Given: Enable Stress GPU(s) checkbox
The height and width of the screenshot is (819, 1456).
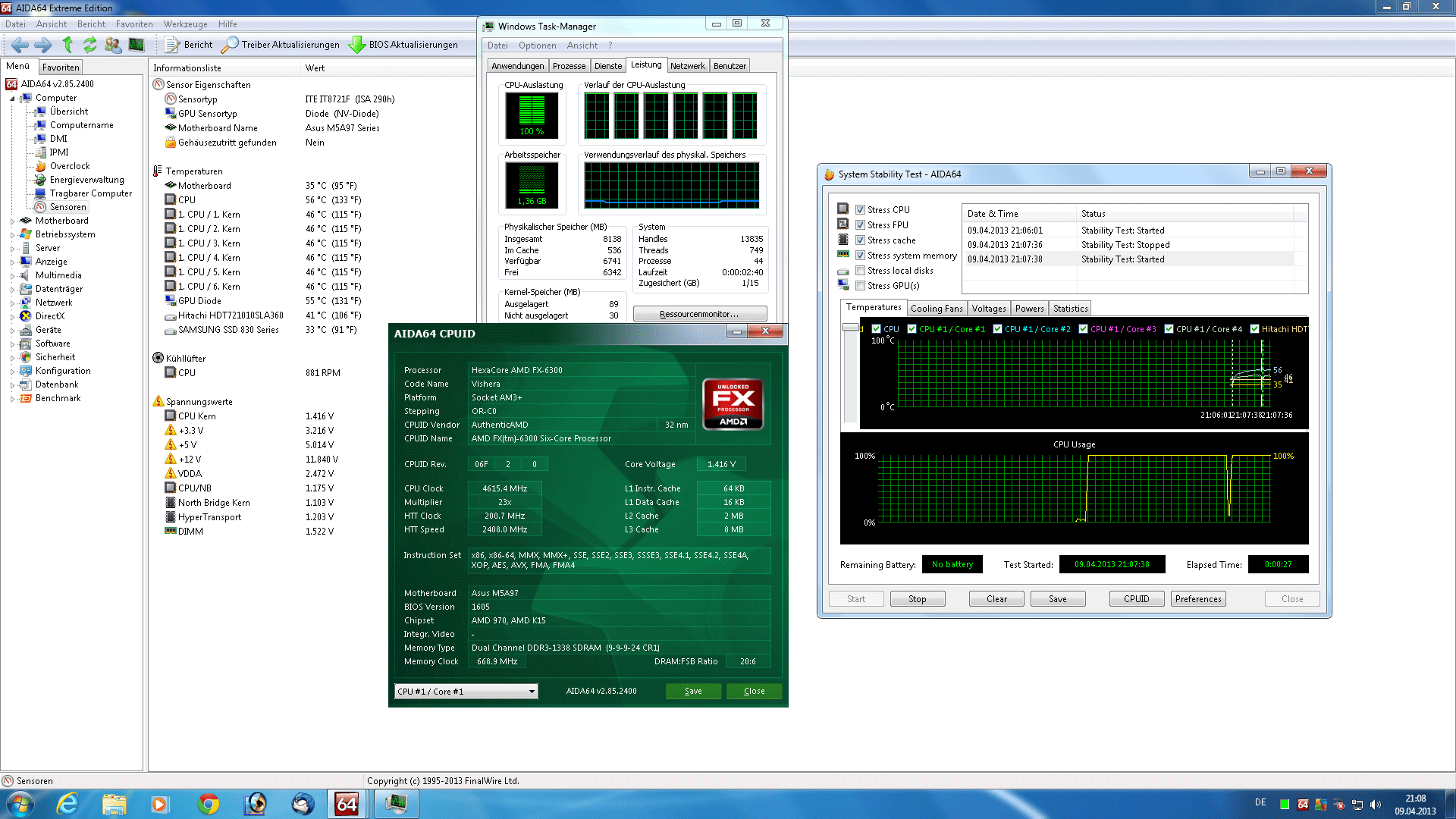Looking at the screenshot, I should (861, 286).
